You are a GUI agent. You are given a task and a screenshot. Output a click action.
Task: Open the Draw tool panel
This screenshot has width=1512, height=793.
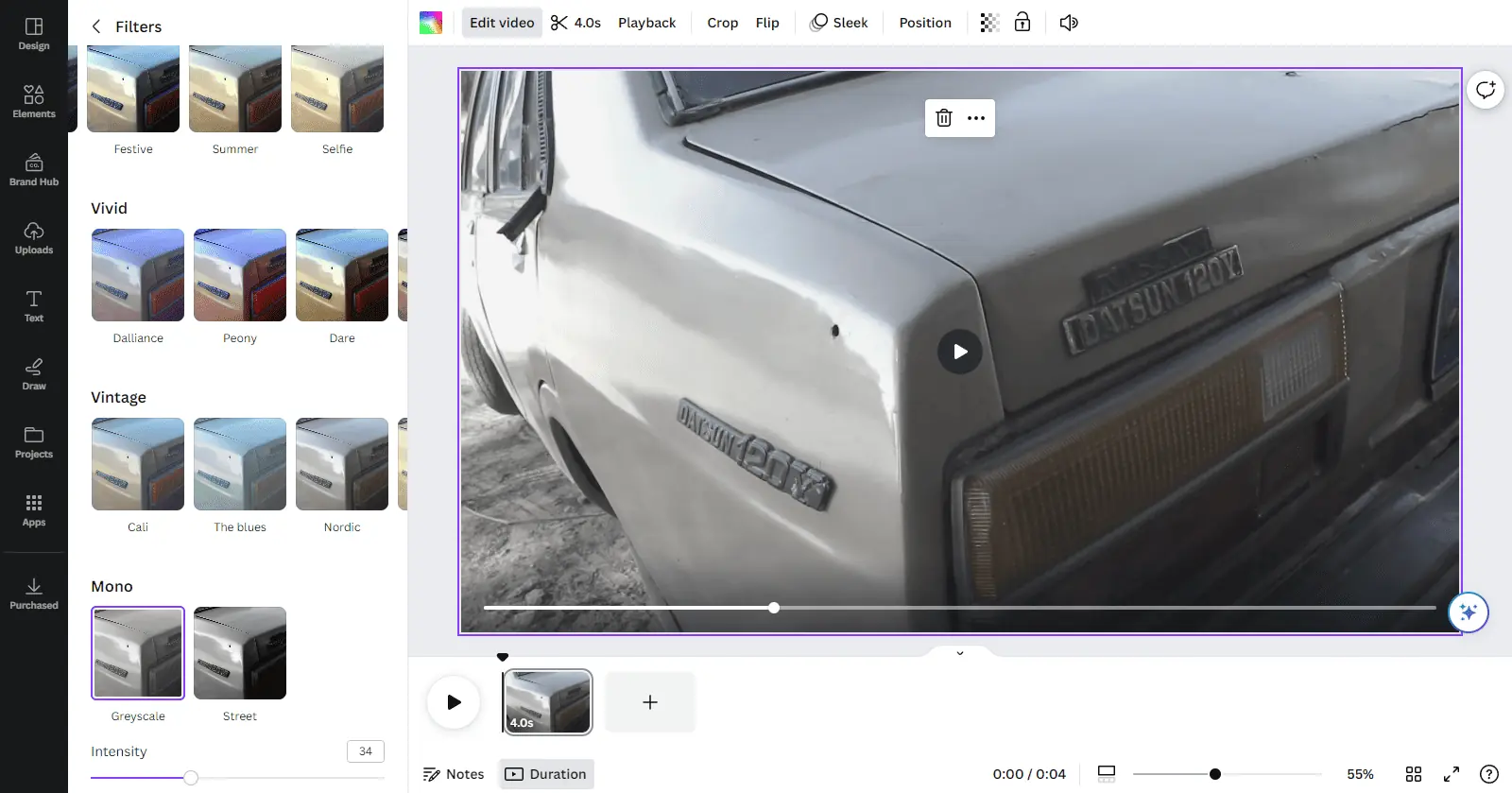34,373
